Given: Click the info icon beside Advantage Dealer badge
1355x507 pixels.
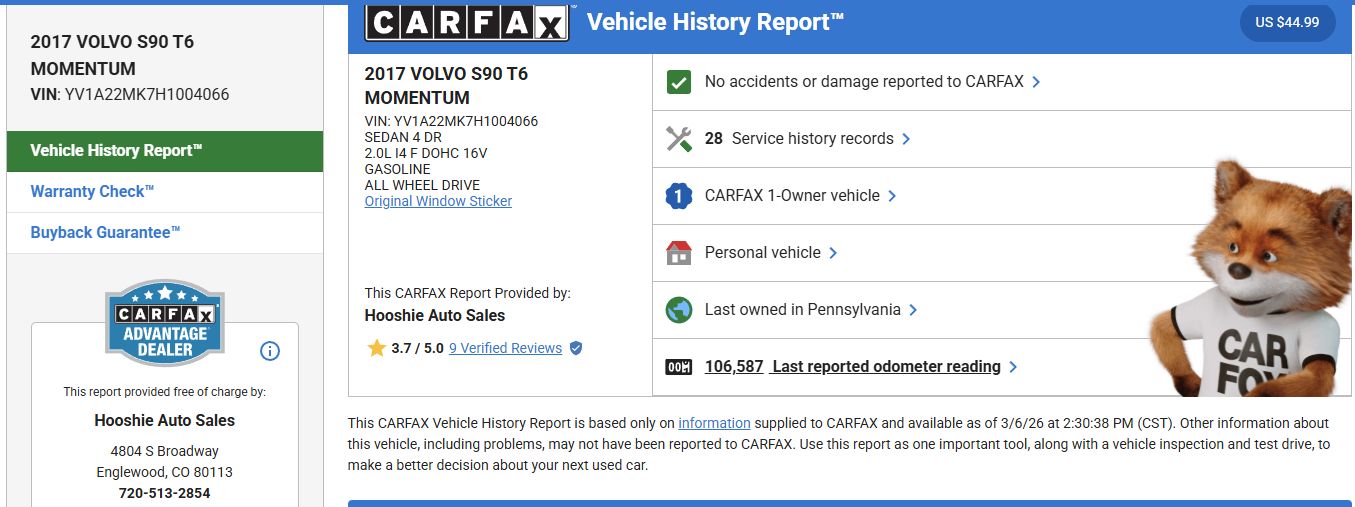Looking at the screenshot, I should [x=270, y=351].
